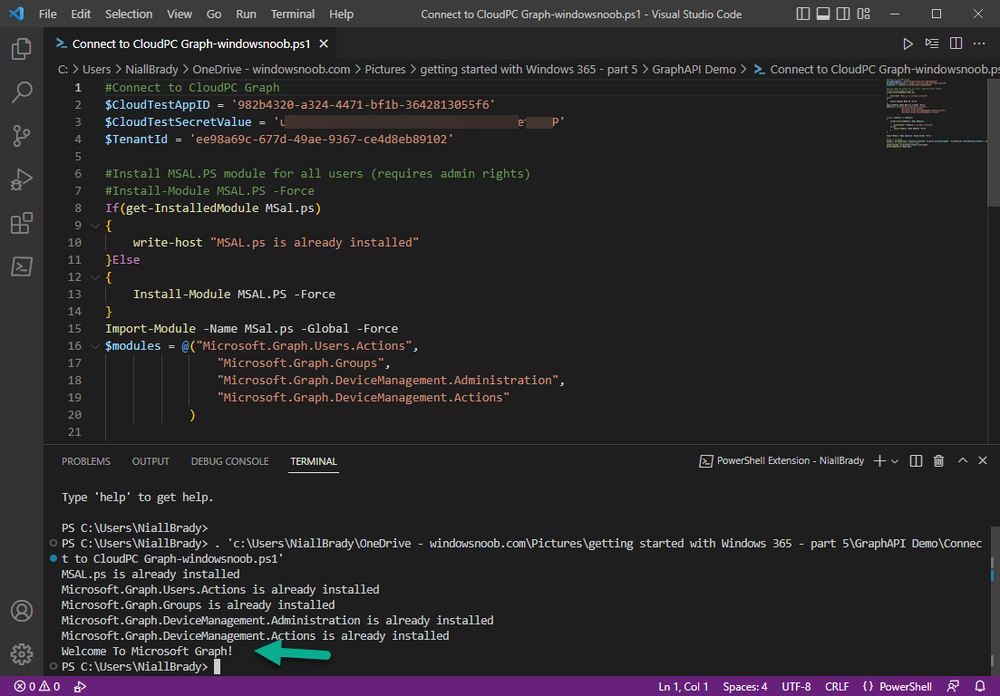Open the Extensions view

(x=22, y=223)
